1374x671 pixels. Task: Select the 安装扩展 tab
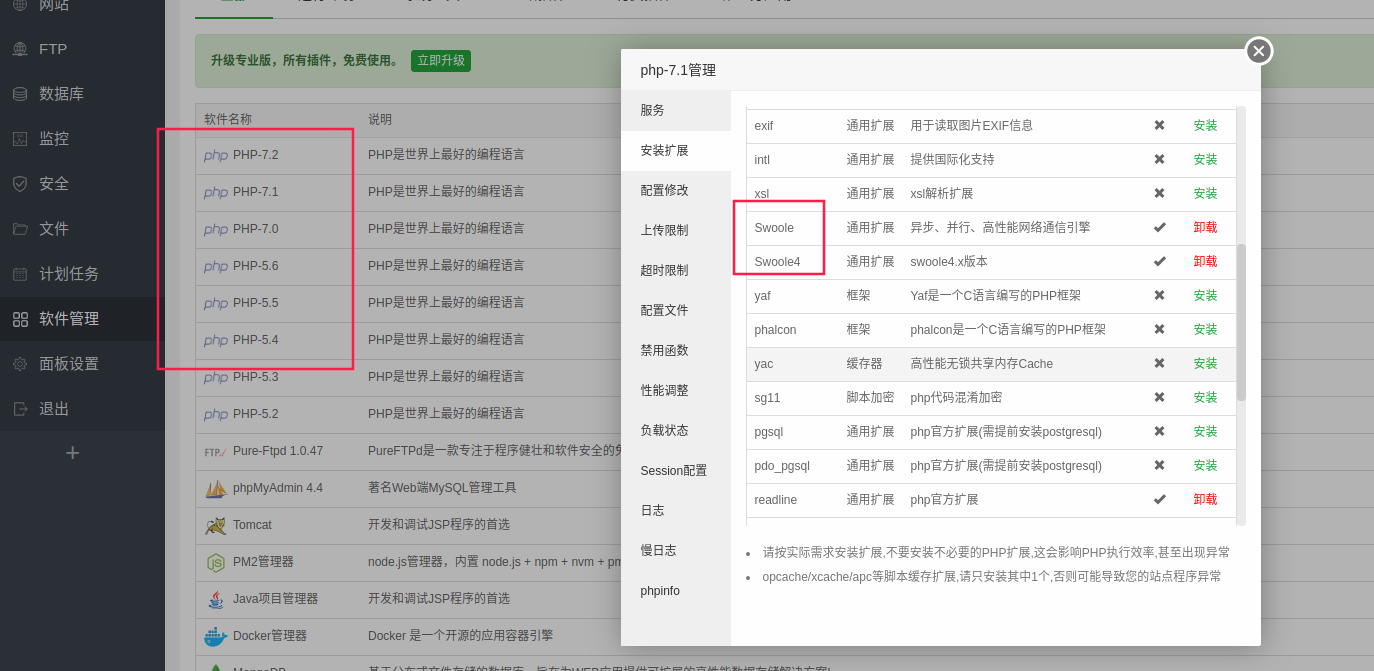[676, 150]
